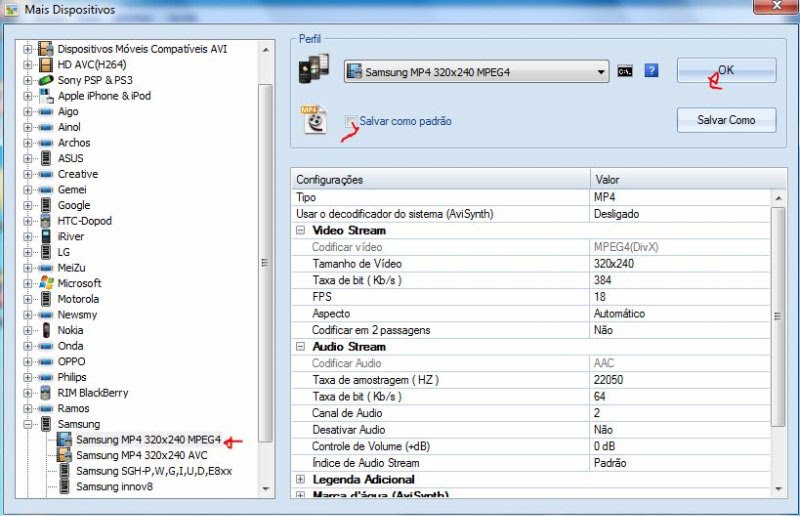Click the command line console icon
The width and height of the screenshot is (800, 516).
[625, 71]
